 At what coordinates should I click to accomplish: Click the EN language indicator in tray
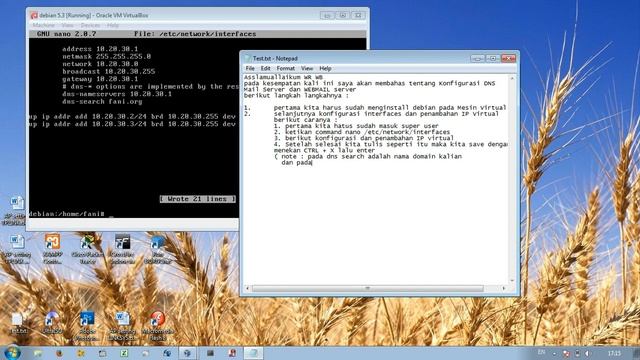541,352
